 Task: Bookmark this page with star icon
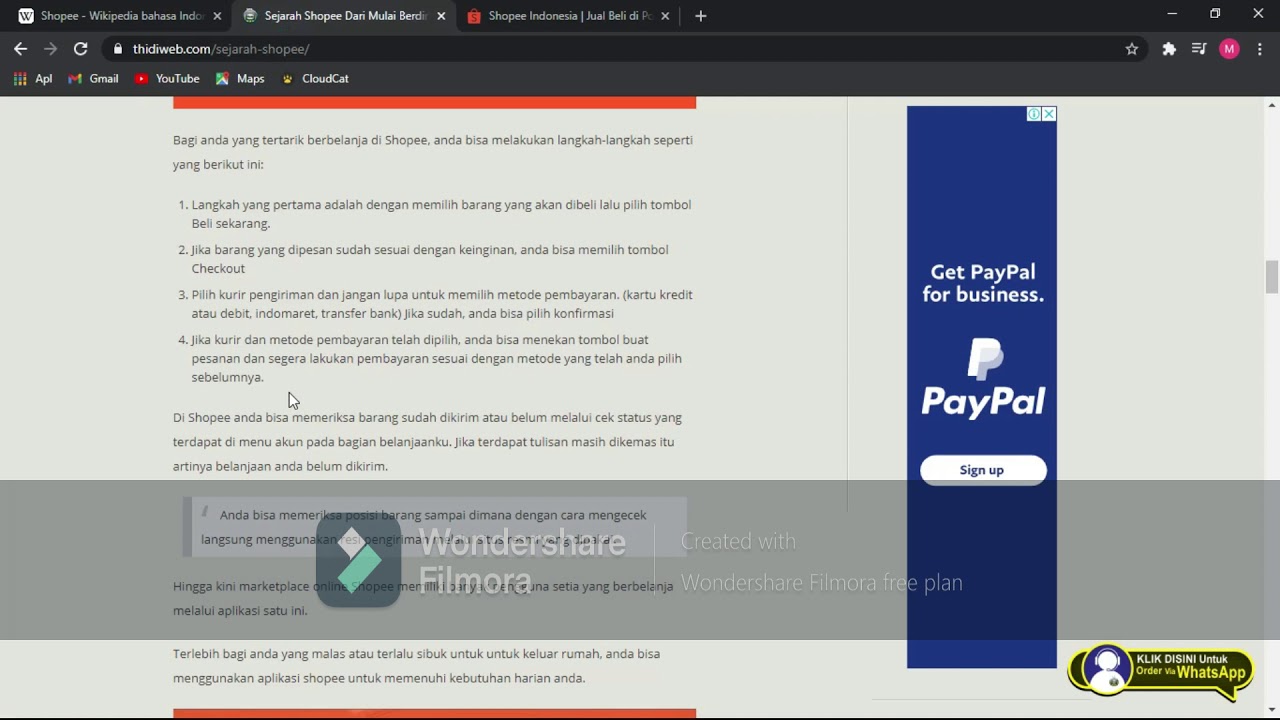point(1132,48)
